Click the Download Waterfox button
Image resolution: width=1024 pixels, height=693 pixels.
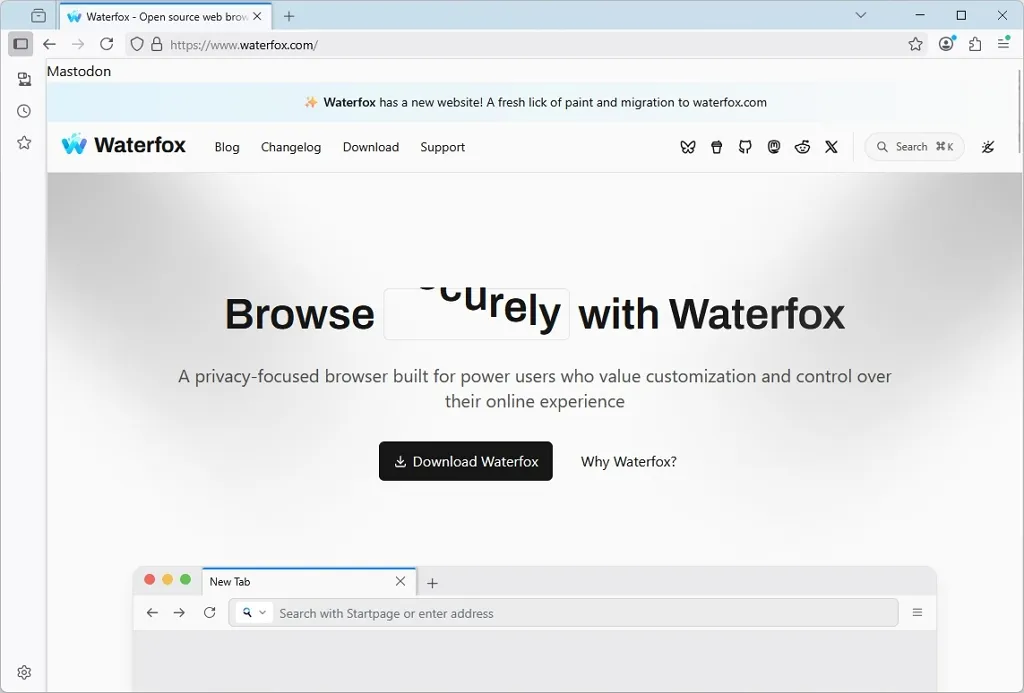(x=465, y=461)
